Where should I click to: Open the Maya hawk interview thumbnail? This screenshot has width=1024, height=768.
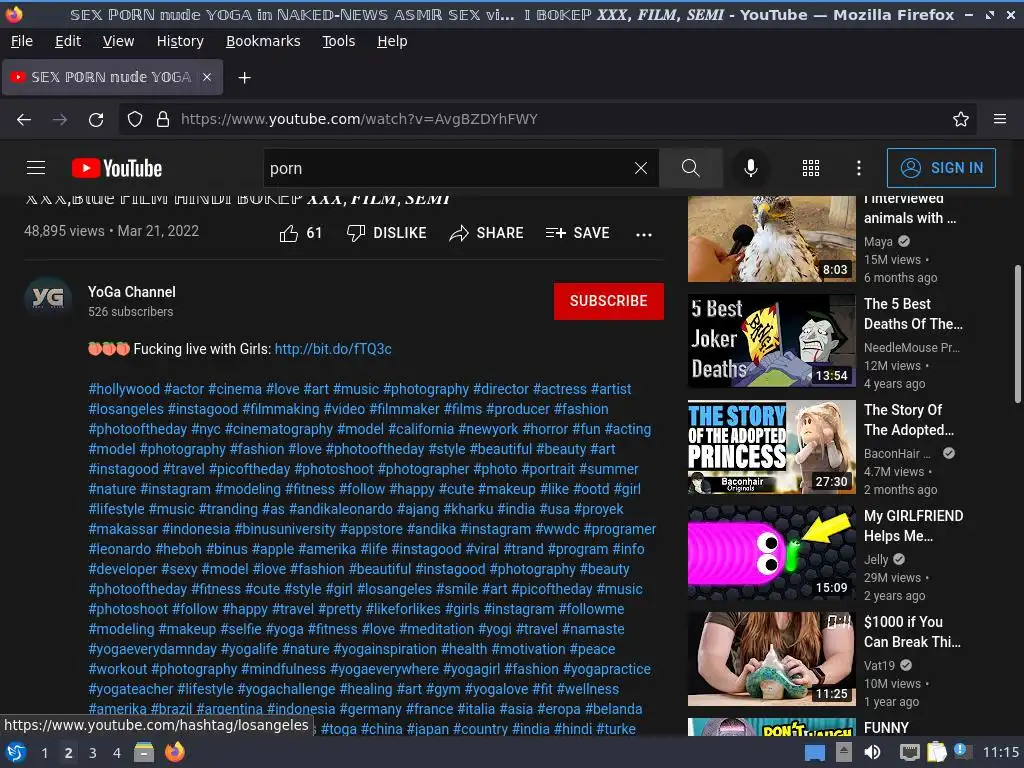(771, 239)
